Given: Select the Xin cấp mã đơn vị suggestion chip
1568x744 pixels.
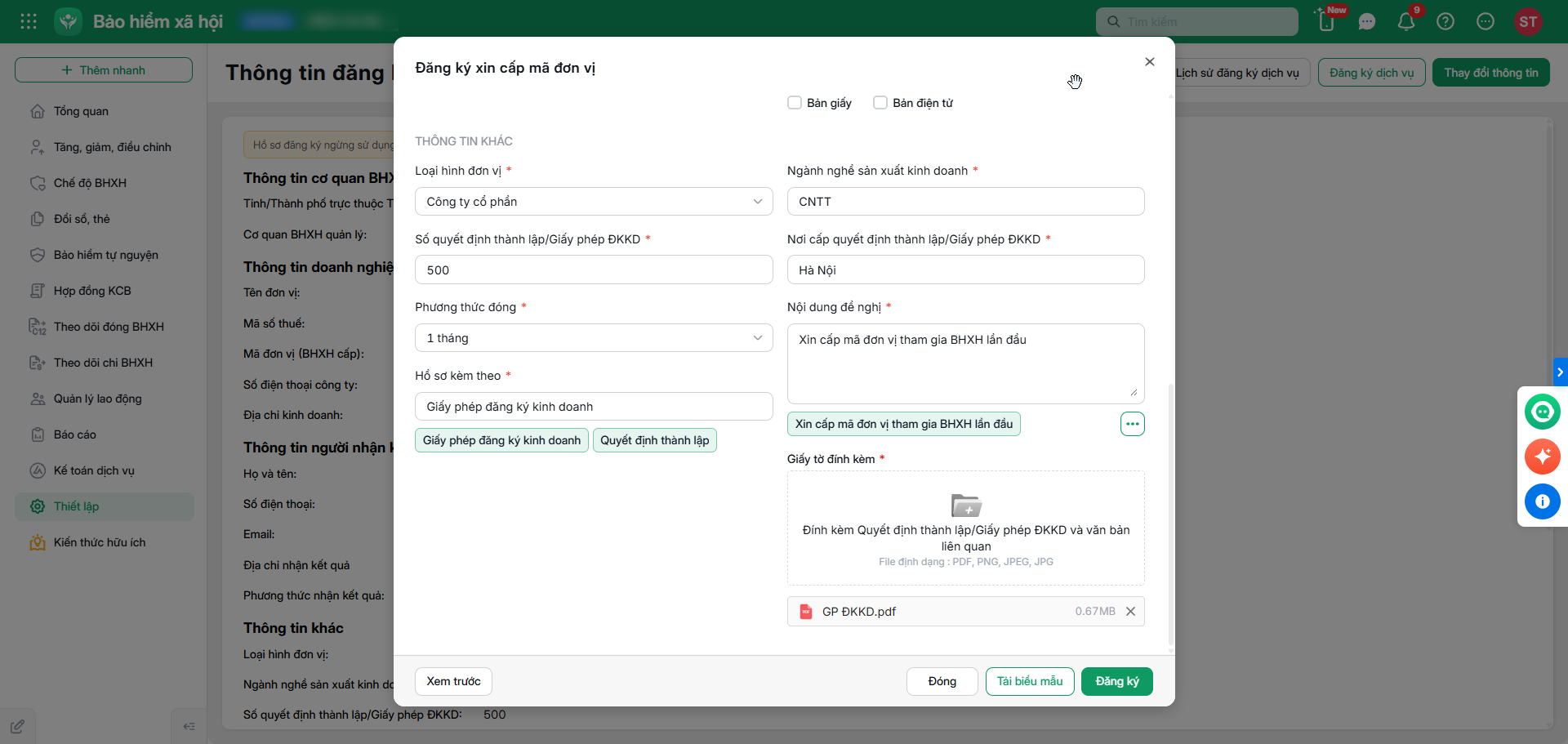Looking at the screenshot, I should pos(904,424).
